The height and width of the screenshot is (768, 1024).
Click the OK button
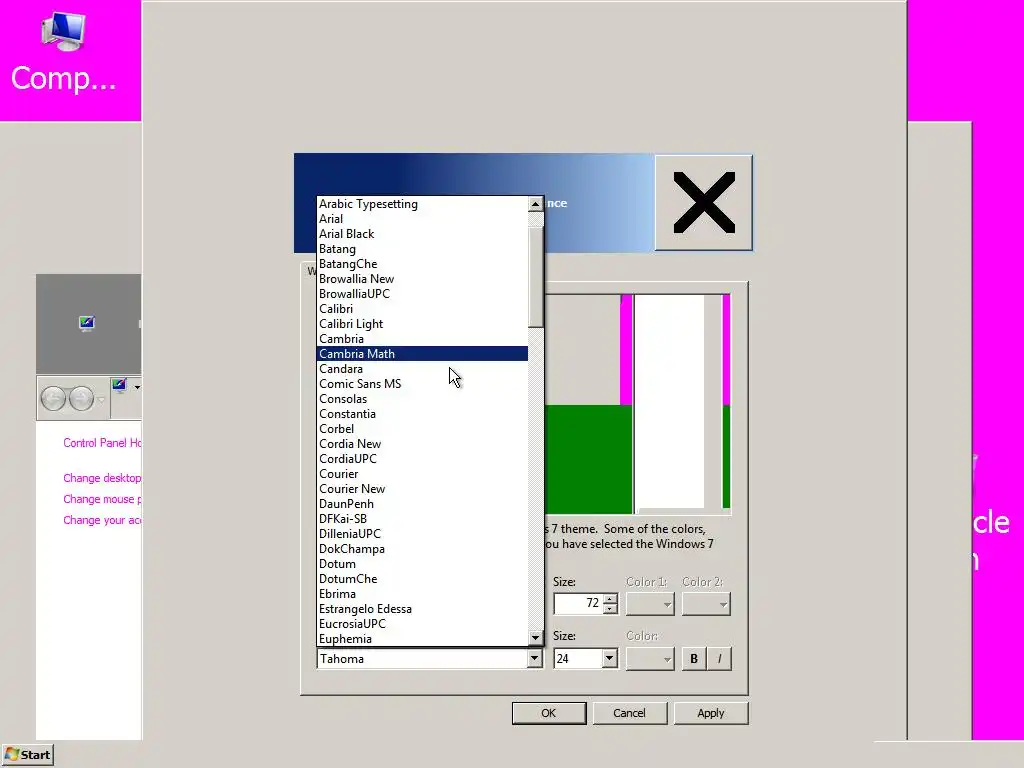pos(549,713)
